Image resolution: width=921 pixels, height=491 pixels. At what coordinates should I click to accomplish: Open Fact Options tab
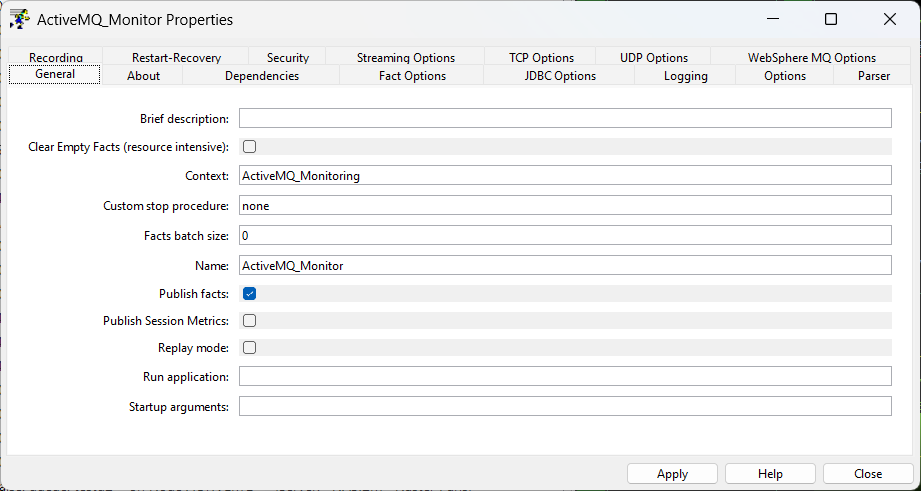click(x=412, y=76)
